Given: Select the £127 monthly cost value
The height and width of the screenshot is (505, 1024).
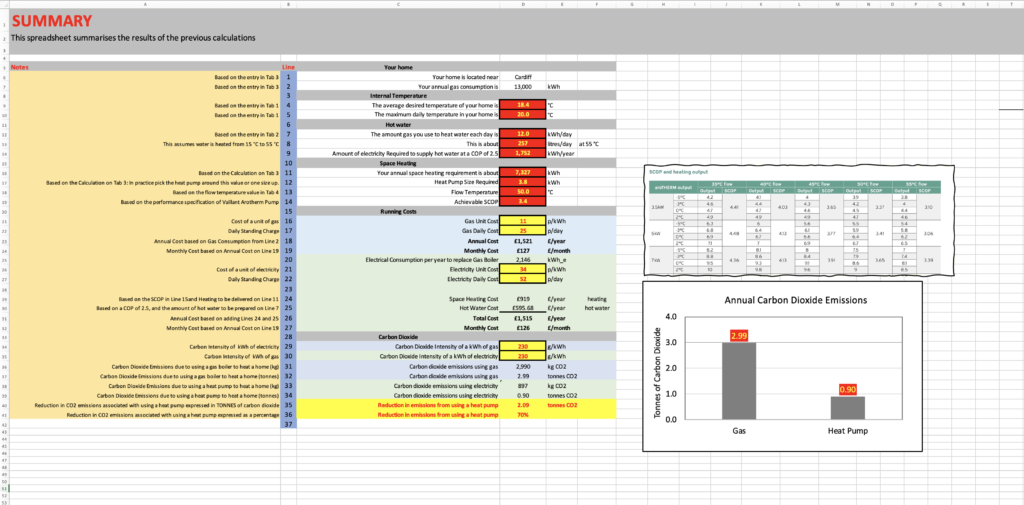Looking at the screenshot, I should click(x=522, y=250).
